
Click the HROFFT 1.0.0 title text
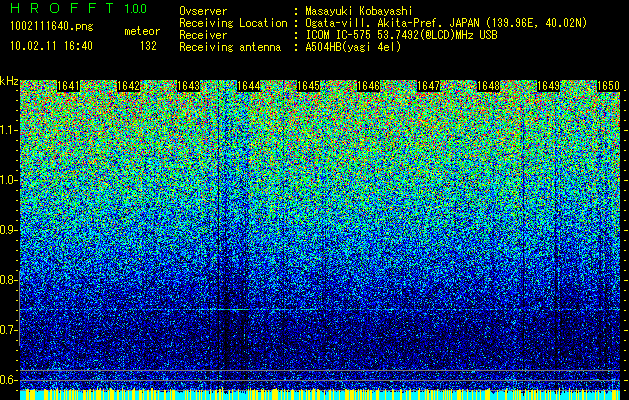(x=78, y=8)
